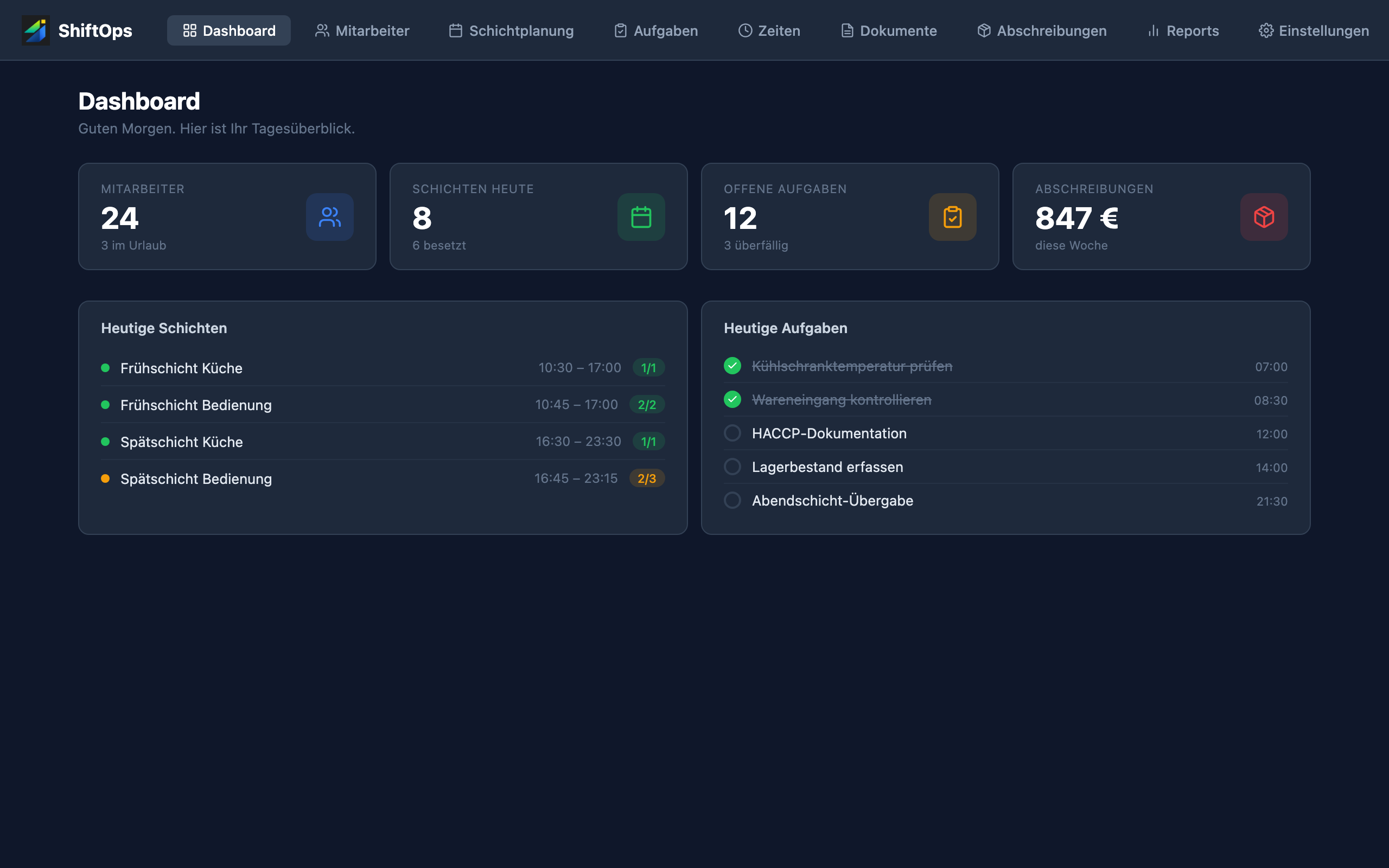Switch to the Schichtplanung tab
The height and width of the screenshot is (868, 1389).
point(510,30)
